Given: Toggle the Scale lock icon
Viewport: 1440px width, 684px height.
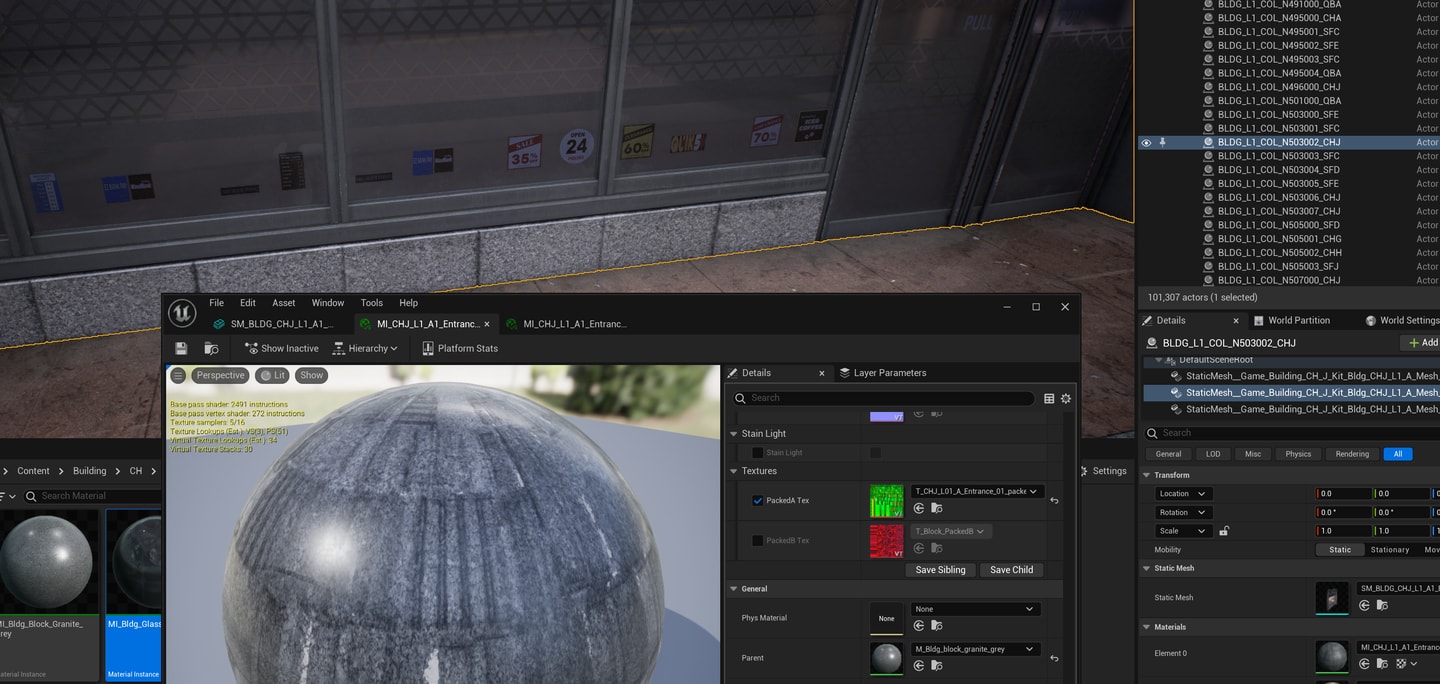Looking at the screenshot, I should point(1224,531).
